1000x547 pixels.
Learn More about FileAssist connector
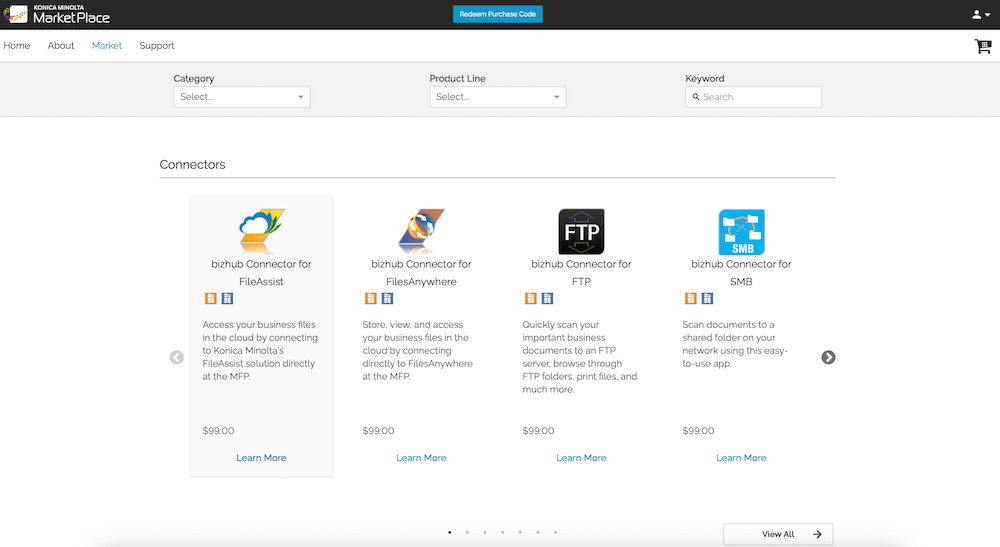point(261,458)
